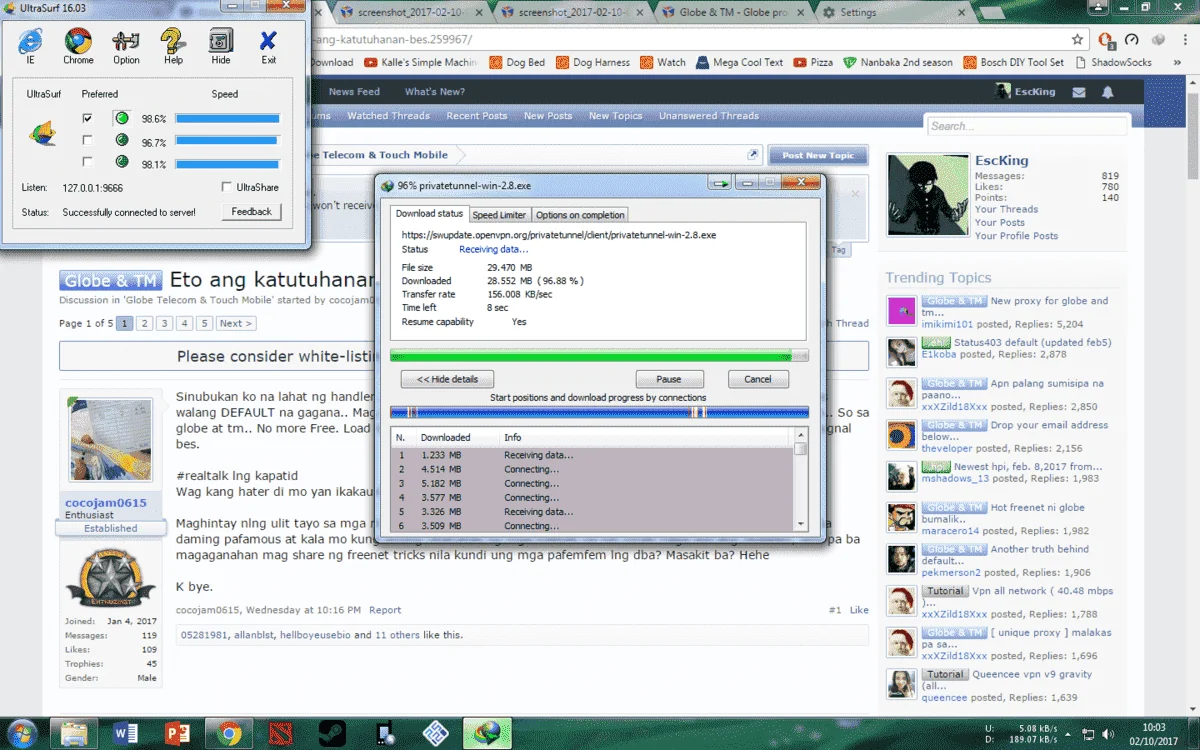Click the Post New Topic button
This screenshot has width=1200, height=750.
(x=818, y=156)
